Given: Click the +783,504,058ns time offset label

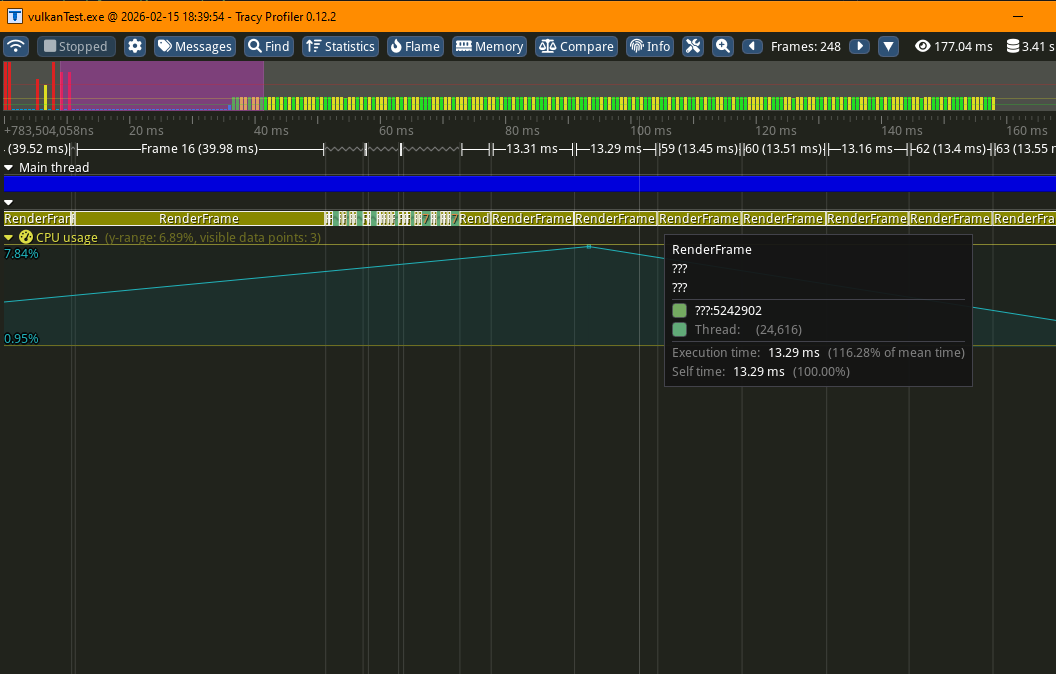Looking at the screenshot, I should tap(49, 131).
